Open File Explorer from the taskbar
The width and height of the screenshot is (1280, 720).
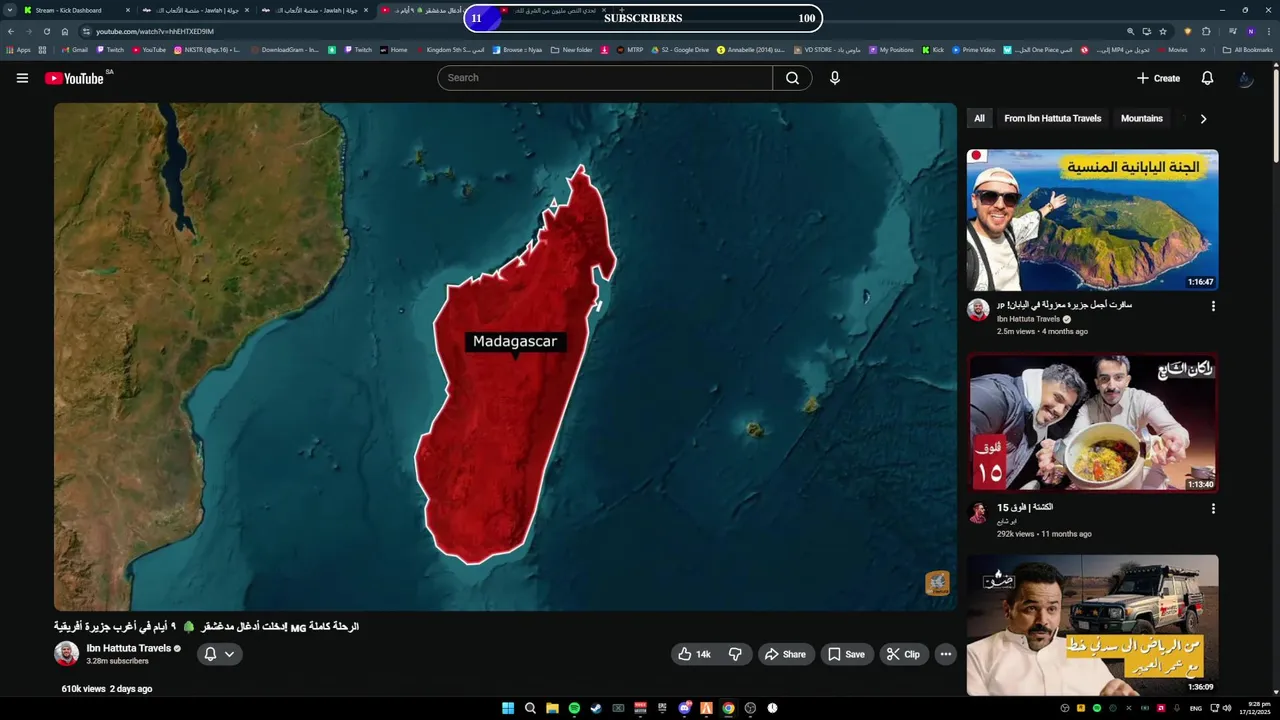click(552, 708)
